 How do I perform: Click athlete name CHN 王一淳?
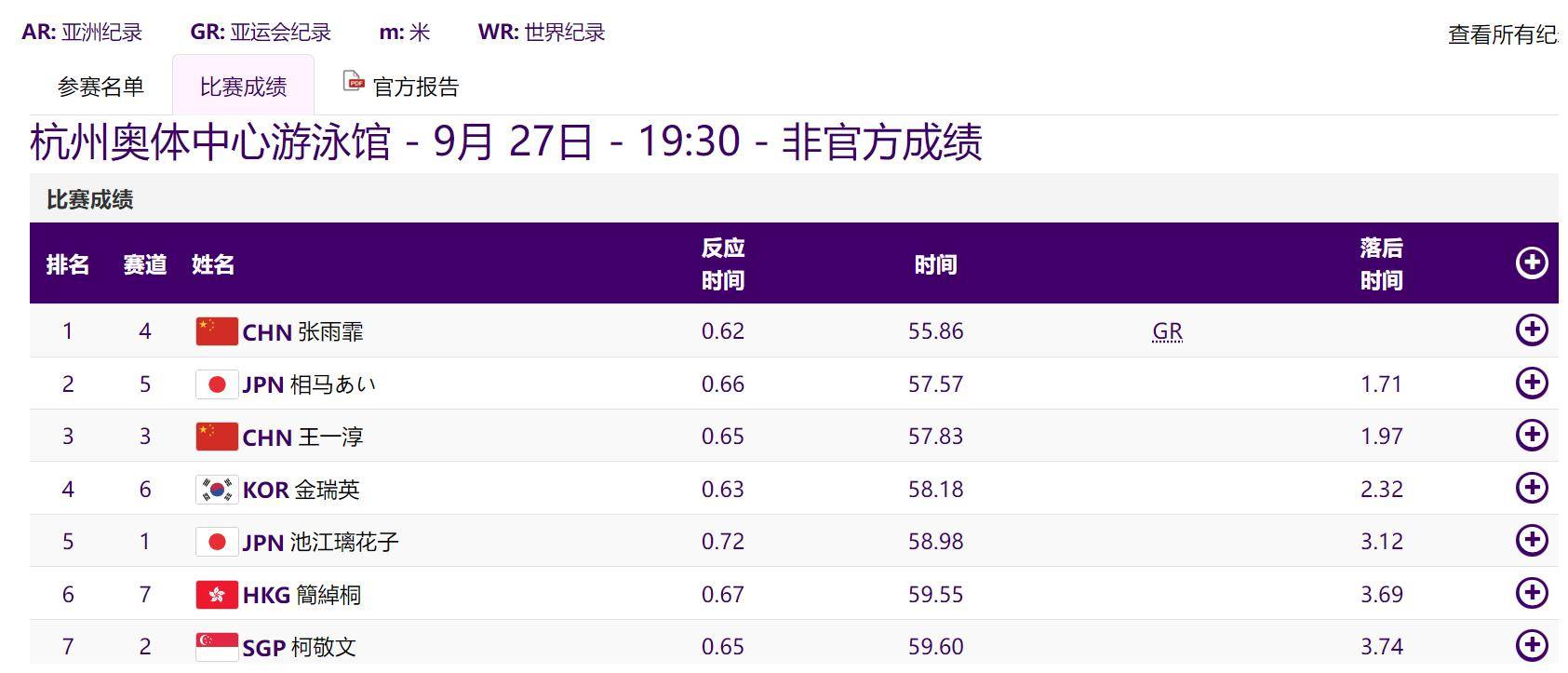302,437
